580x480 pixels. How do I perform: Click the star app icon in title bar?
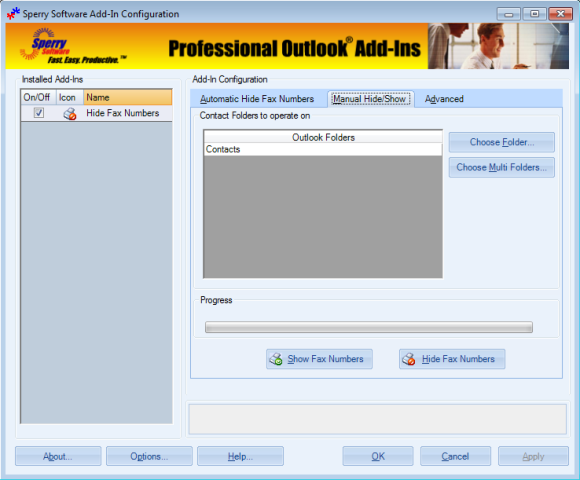pyautogui.click(x=13, y=14)
